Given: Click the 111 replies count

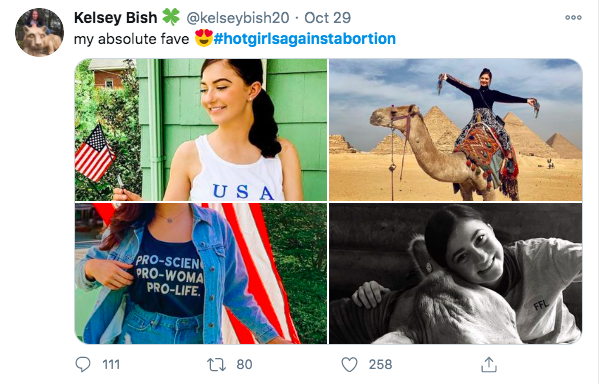Looking at the screenshot, I should pyautogui.click(x=111, y=364).
